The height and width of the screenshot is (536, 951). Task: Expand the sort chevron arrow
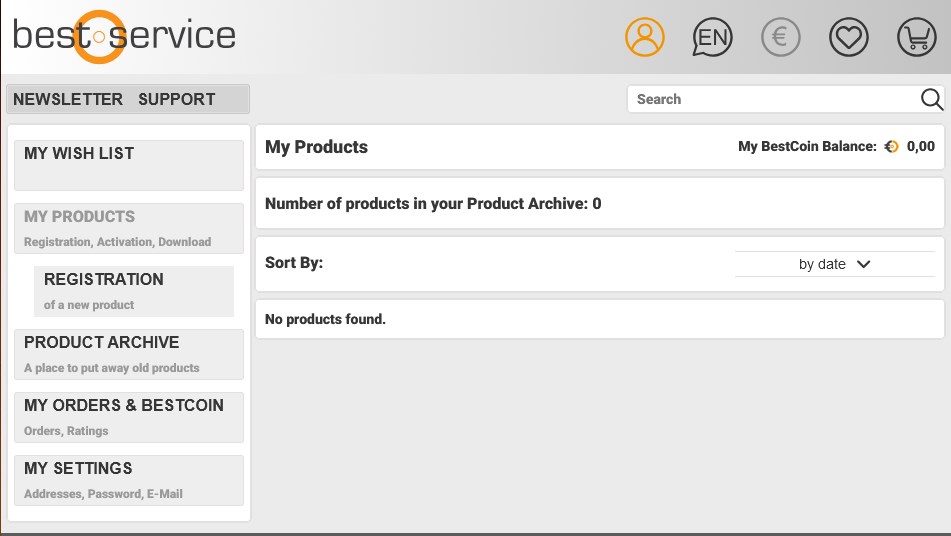864,264
